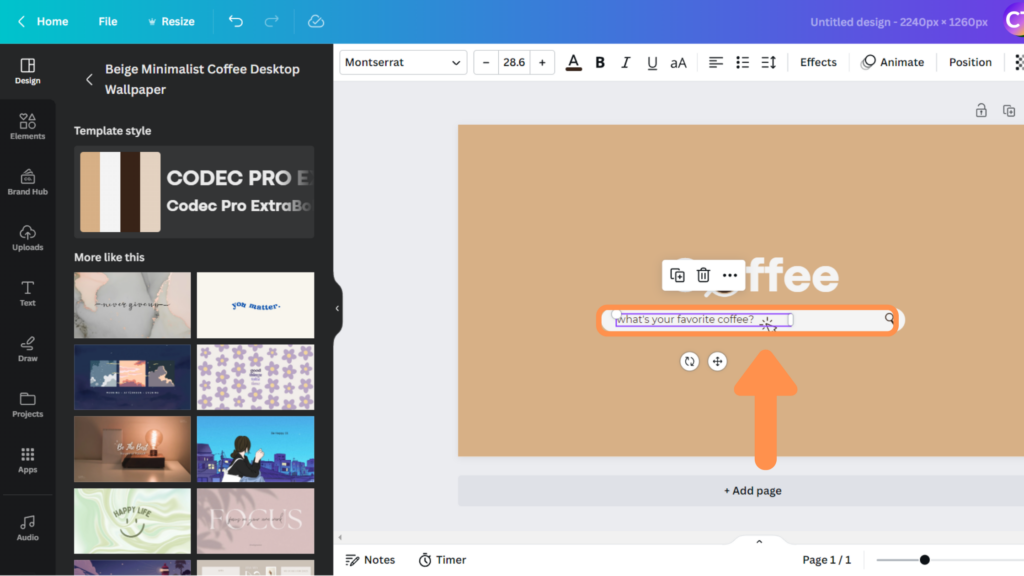The image size is (1024, 576).
Task: Open the Projects folder panel
Action: click(x=27, y=404)
